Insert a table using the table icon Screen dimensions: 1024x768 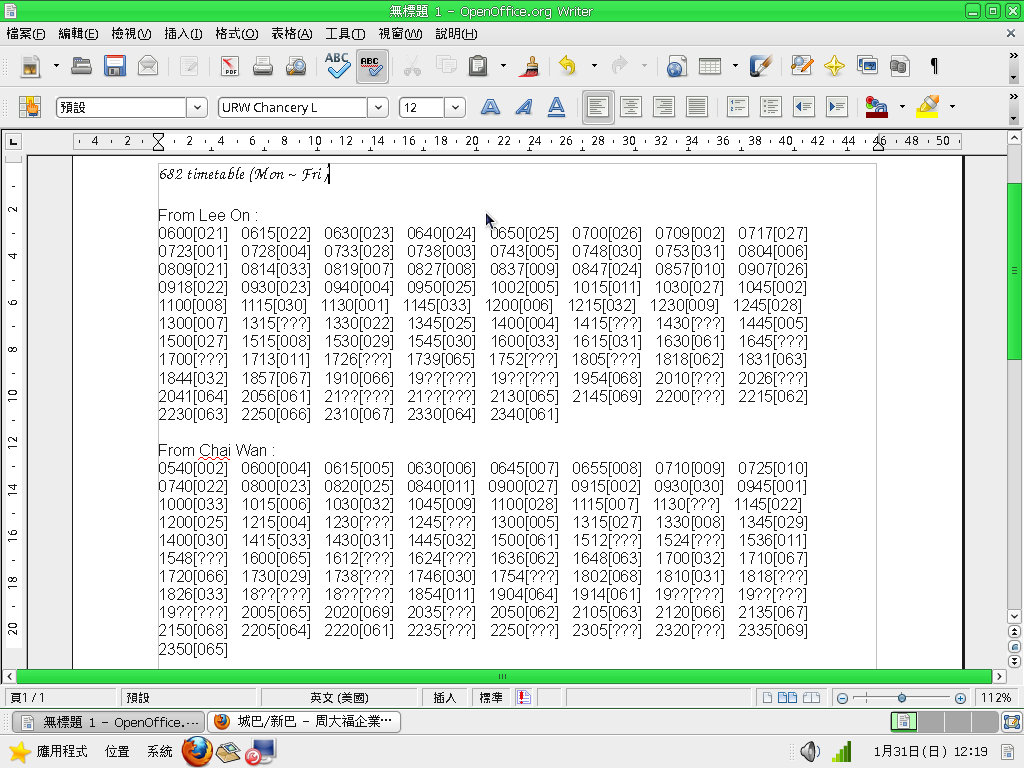point(709,67)
